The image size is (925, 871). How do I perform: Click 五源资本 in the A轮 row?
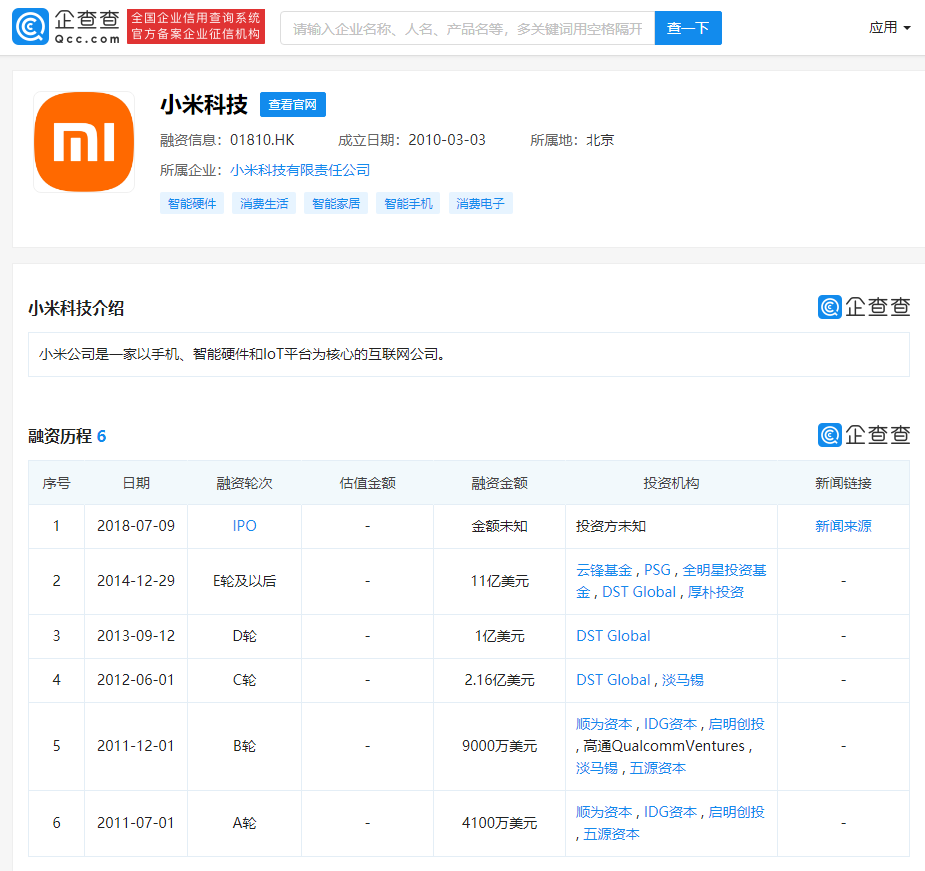pyautogui.click(x=611, y=834)
